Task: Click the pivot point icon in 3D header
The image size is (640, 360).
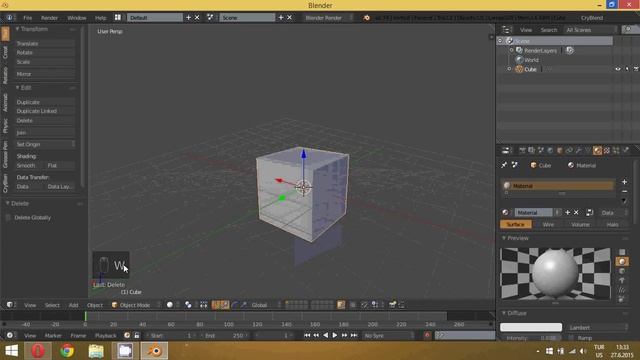Action: point(188,305)
